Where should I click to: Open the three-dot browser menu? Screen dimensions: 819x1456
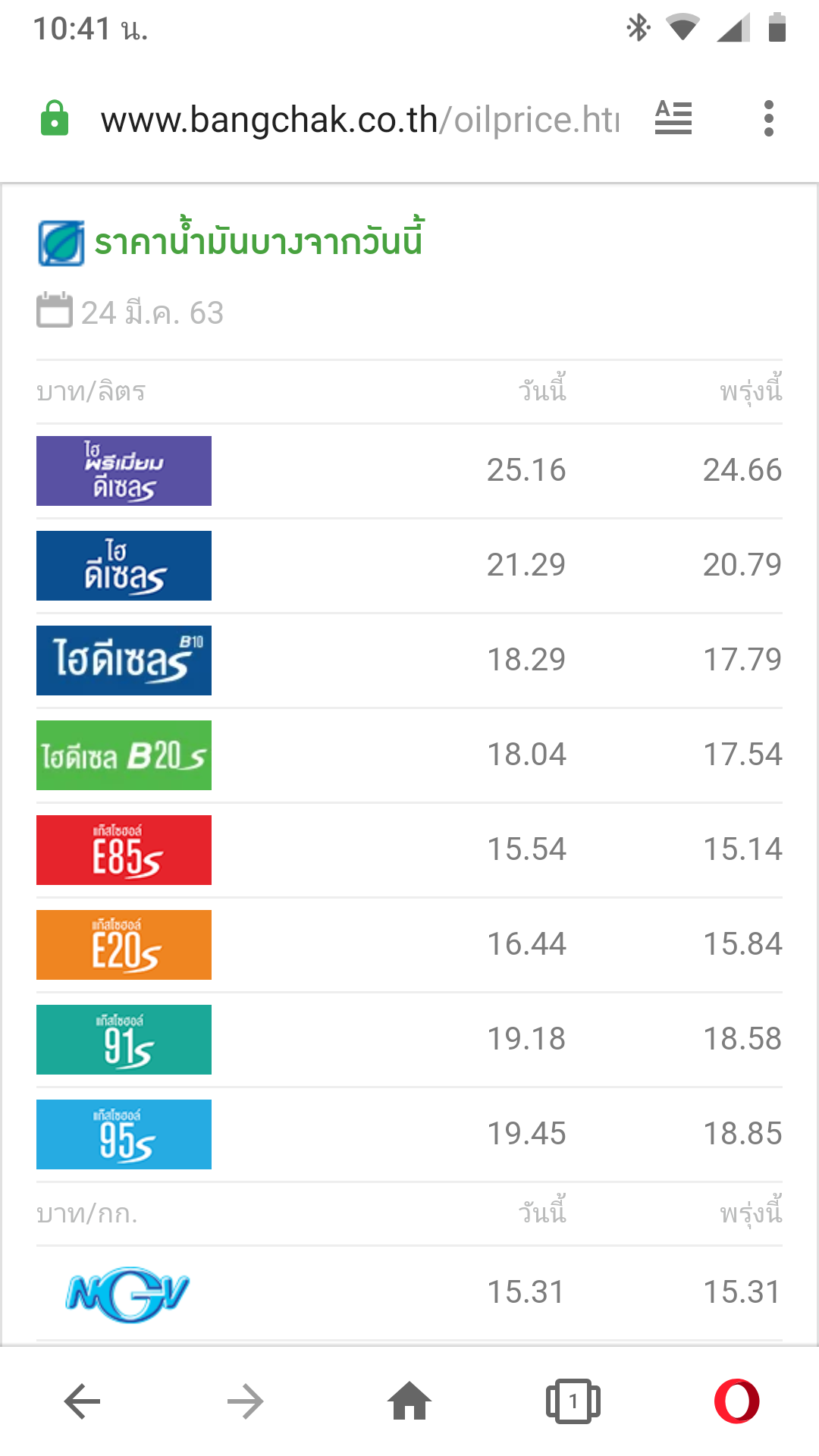coord(769,118)
